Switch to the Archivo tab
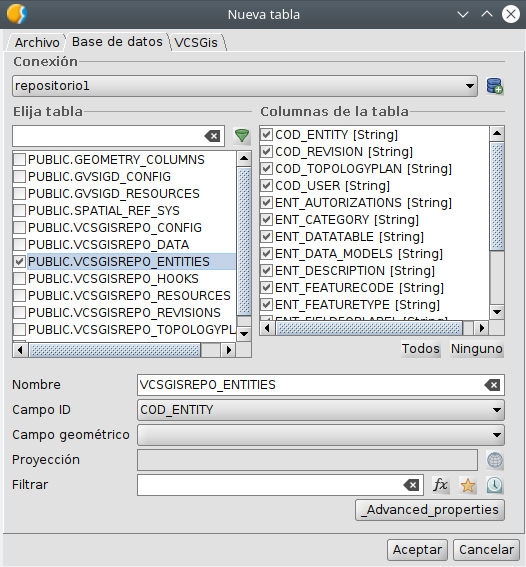526x567 pixels. pos(37,42)
